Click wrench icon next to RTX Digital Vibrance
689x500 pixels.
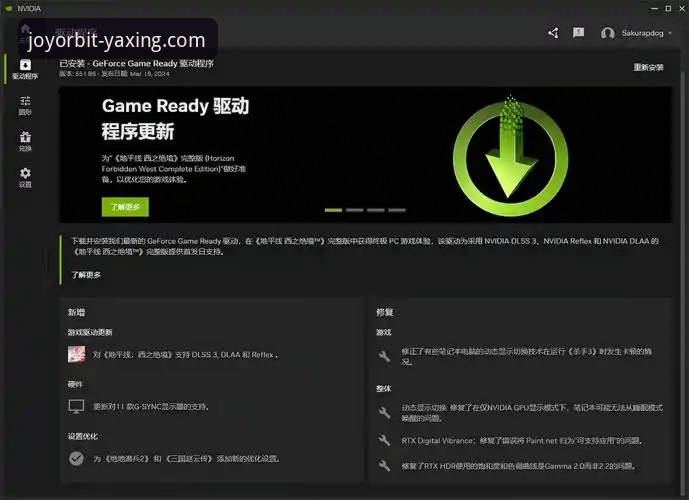click(384, 440)
